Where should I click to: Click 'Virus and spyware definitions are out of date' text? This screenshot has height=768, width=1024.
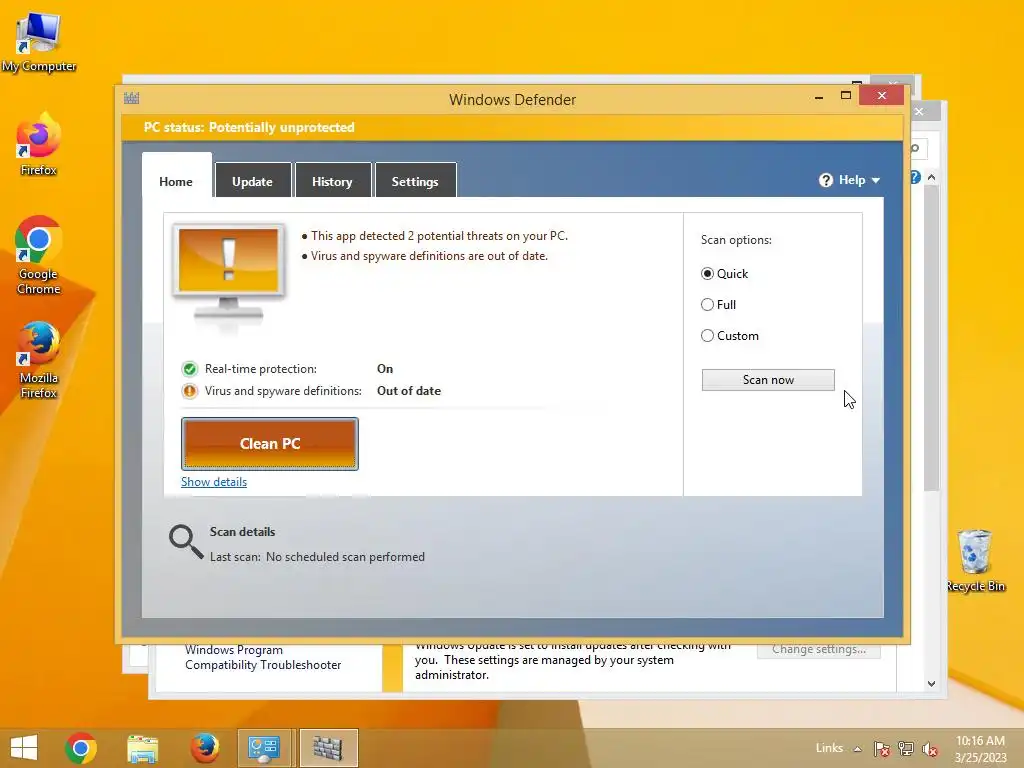coord(429,256)
